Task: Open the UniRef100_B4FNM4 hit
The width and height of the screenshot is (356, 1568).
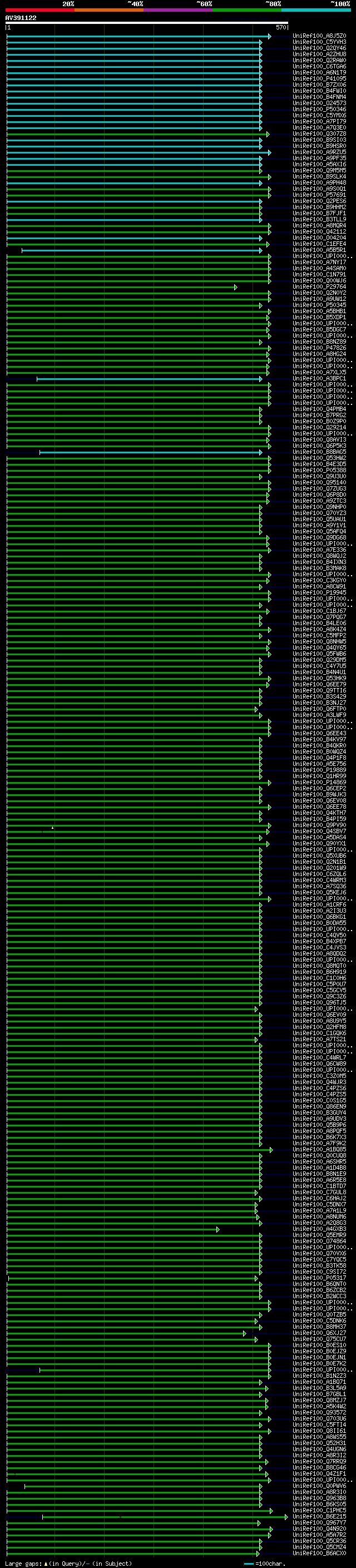Action: tap(319, 97)
